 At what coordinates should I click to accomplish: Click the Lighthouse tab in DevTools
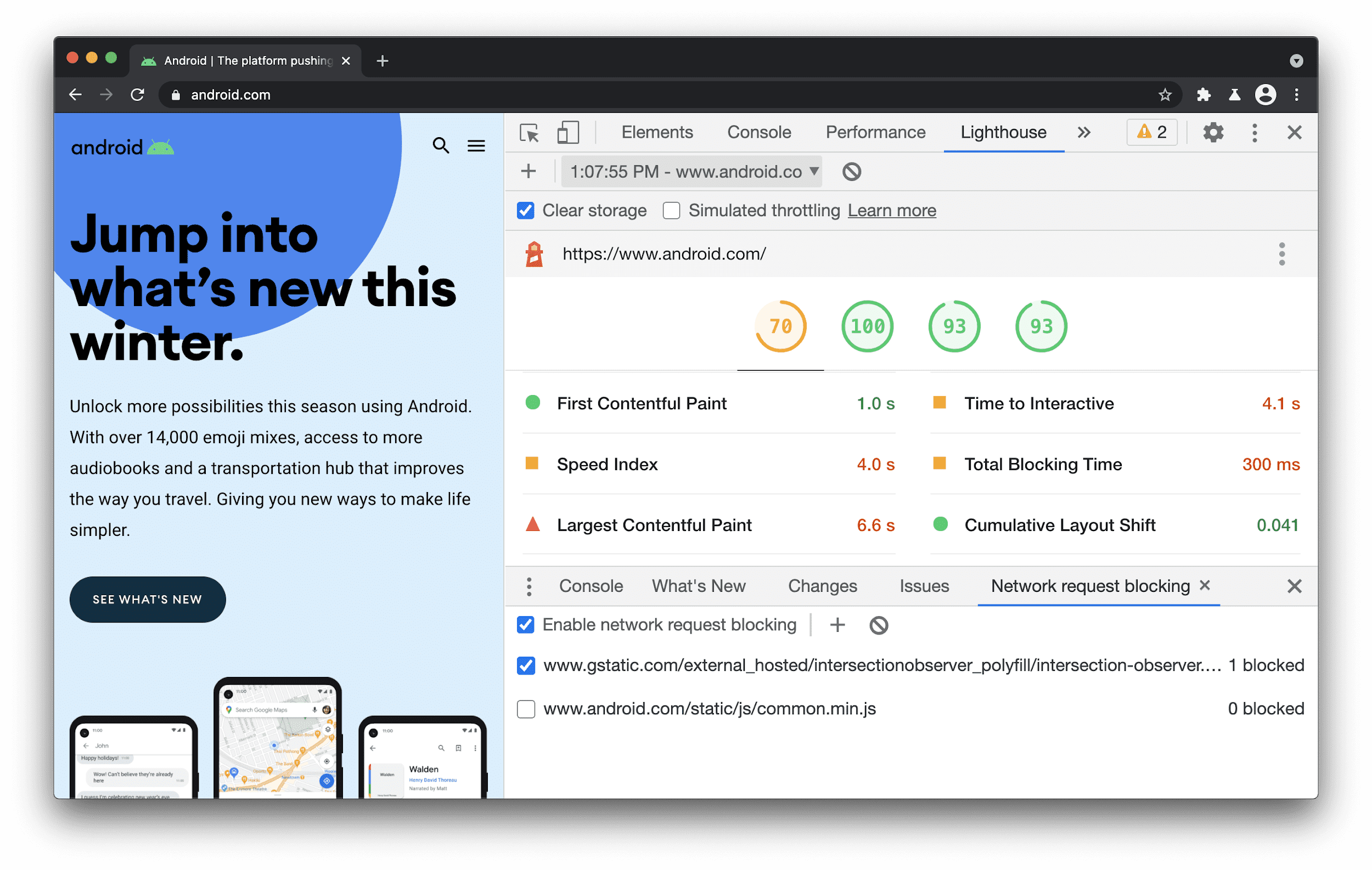coord(1003,131)
